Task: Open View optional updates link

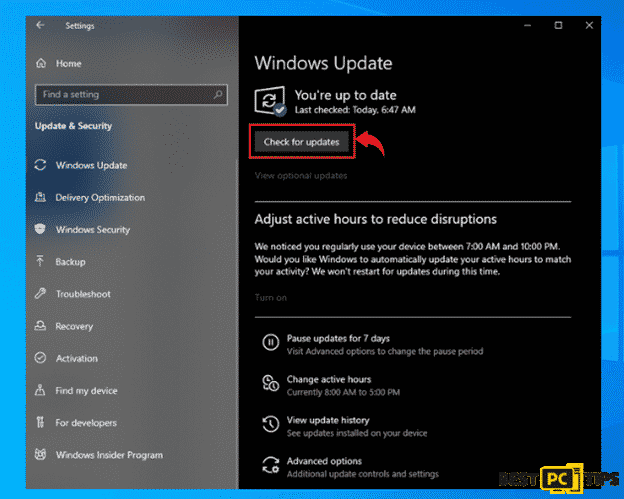Action: (x=301, y=175)
